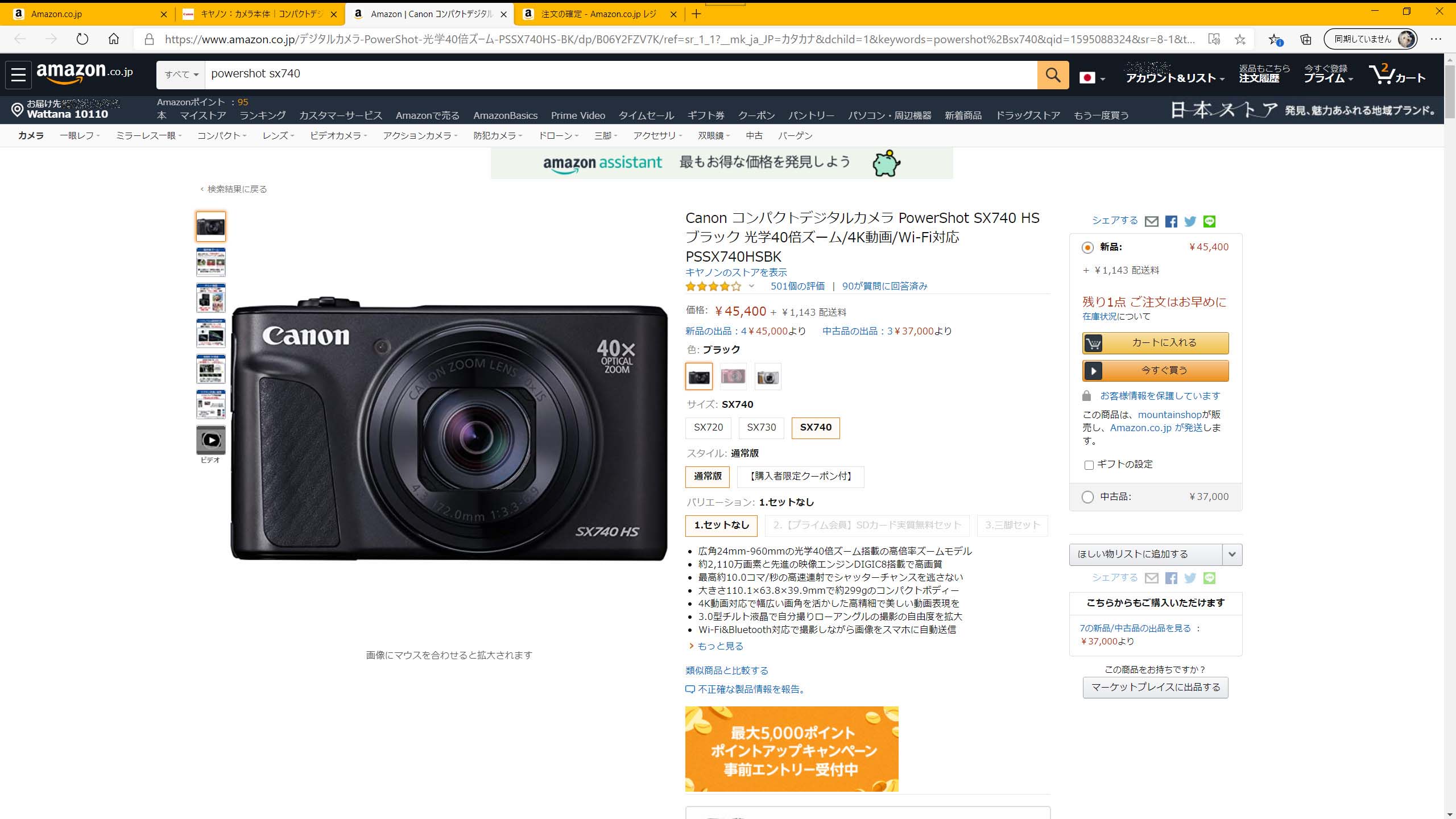Open the Amazon hamburger menu
Image resolution: width=1456 pixels, height=819 pixels.
pos(18,75)
